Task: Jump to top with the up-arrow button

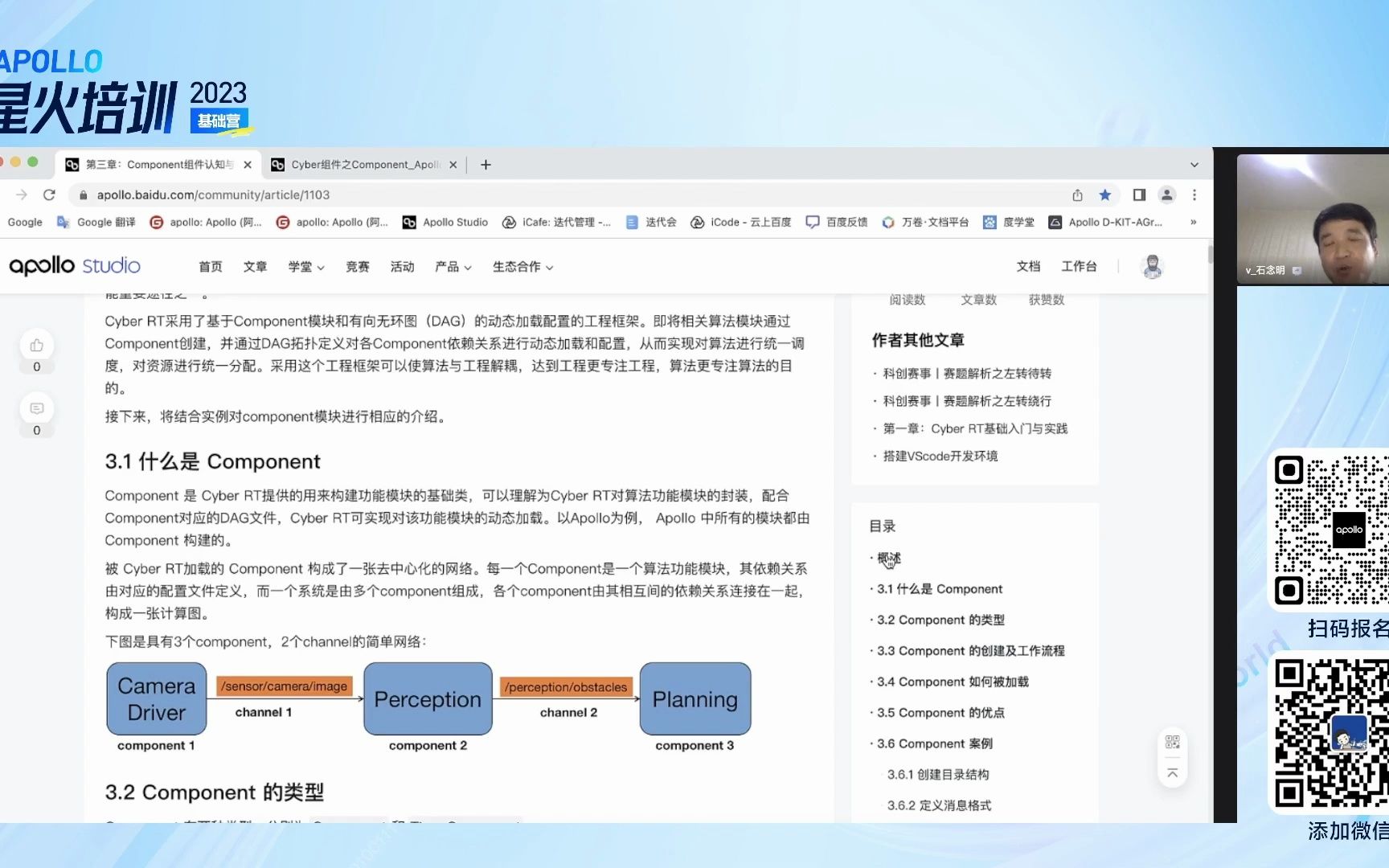Action: point(1173,773)
